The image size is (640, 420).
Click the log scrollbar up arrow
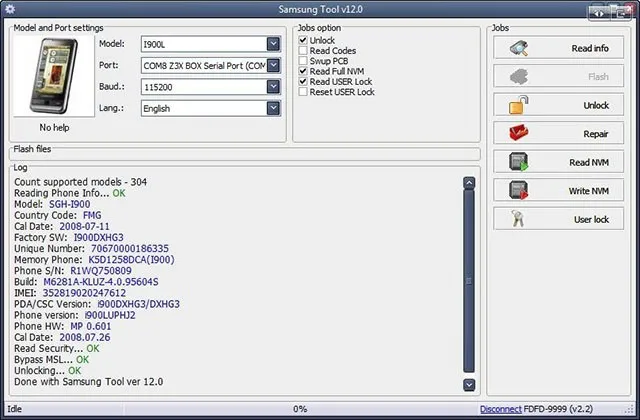[x=469, y=183]
